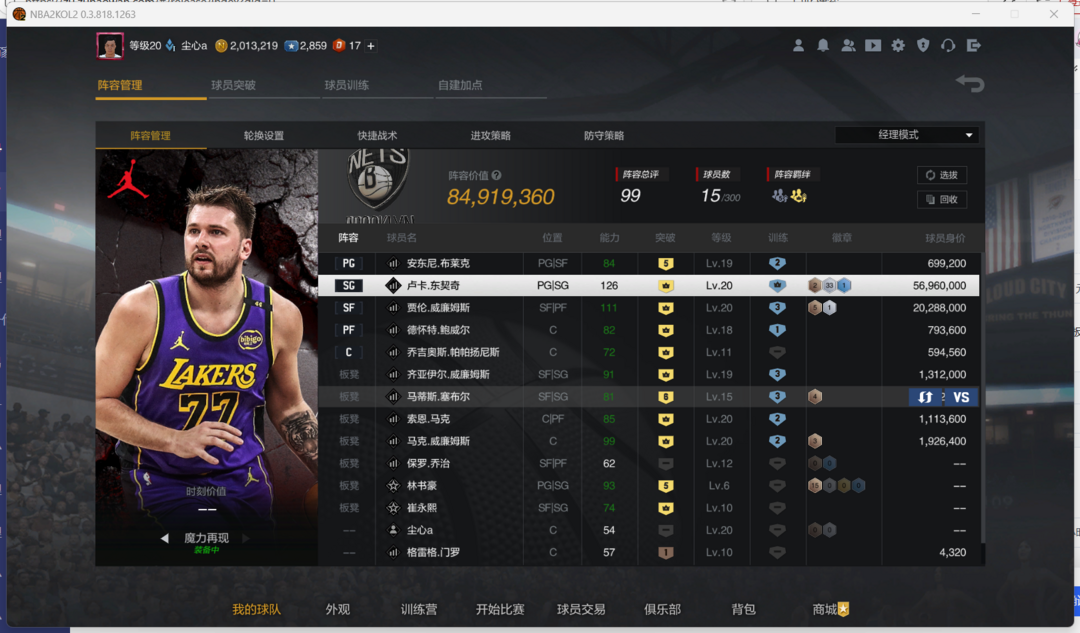This screenshot has height=633, width=1080.
Task: Go to 球员交易 in bottom navigation
Action: click(x=581, y=609)
